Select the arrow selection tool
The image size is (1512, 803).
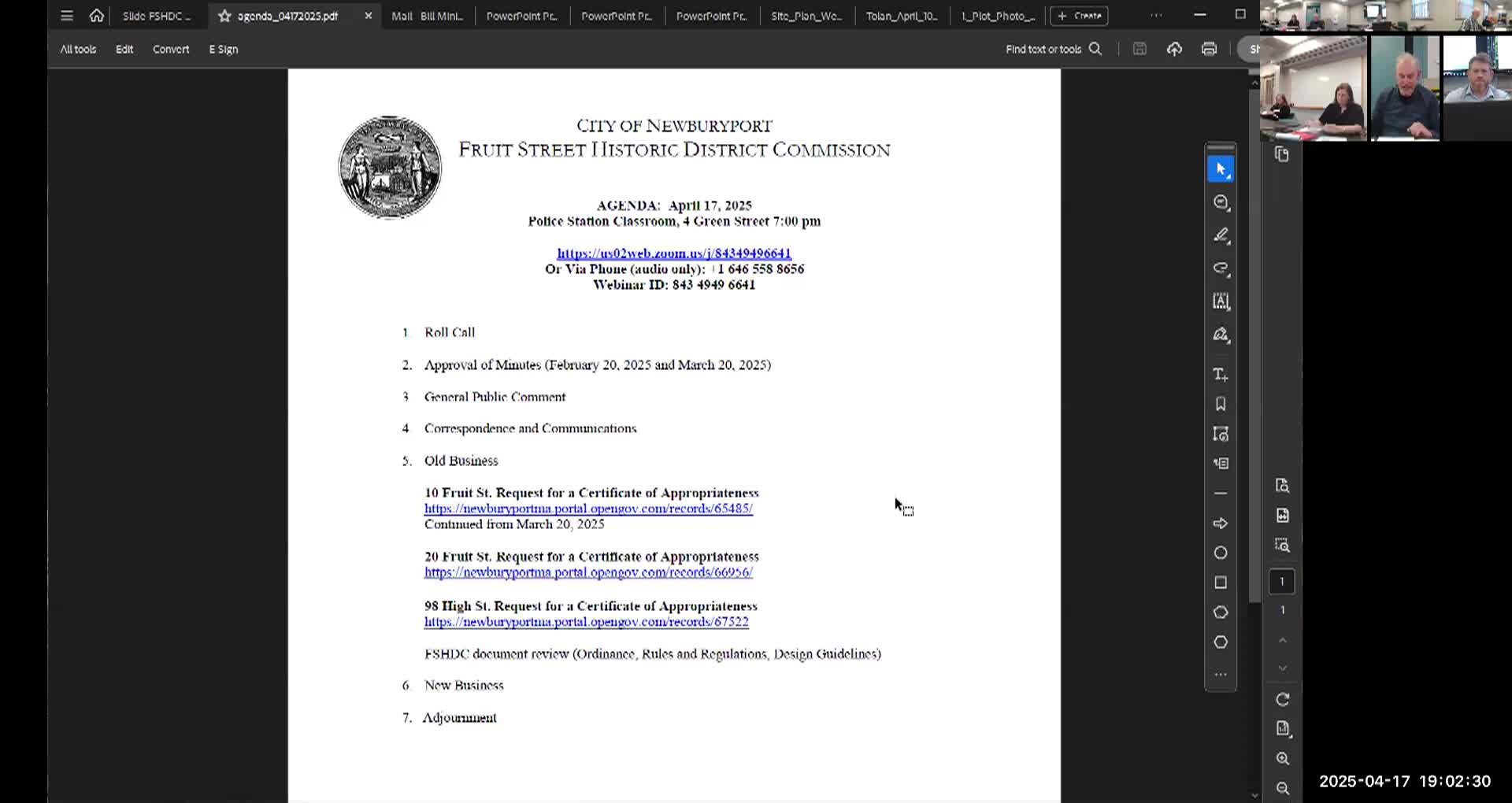tap(1221, 169)
